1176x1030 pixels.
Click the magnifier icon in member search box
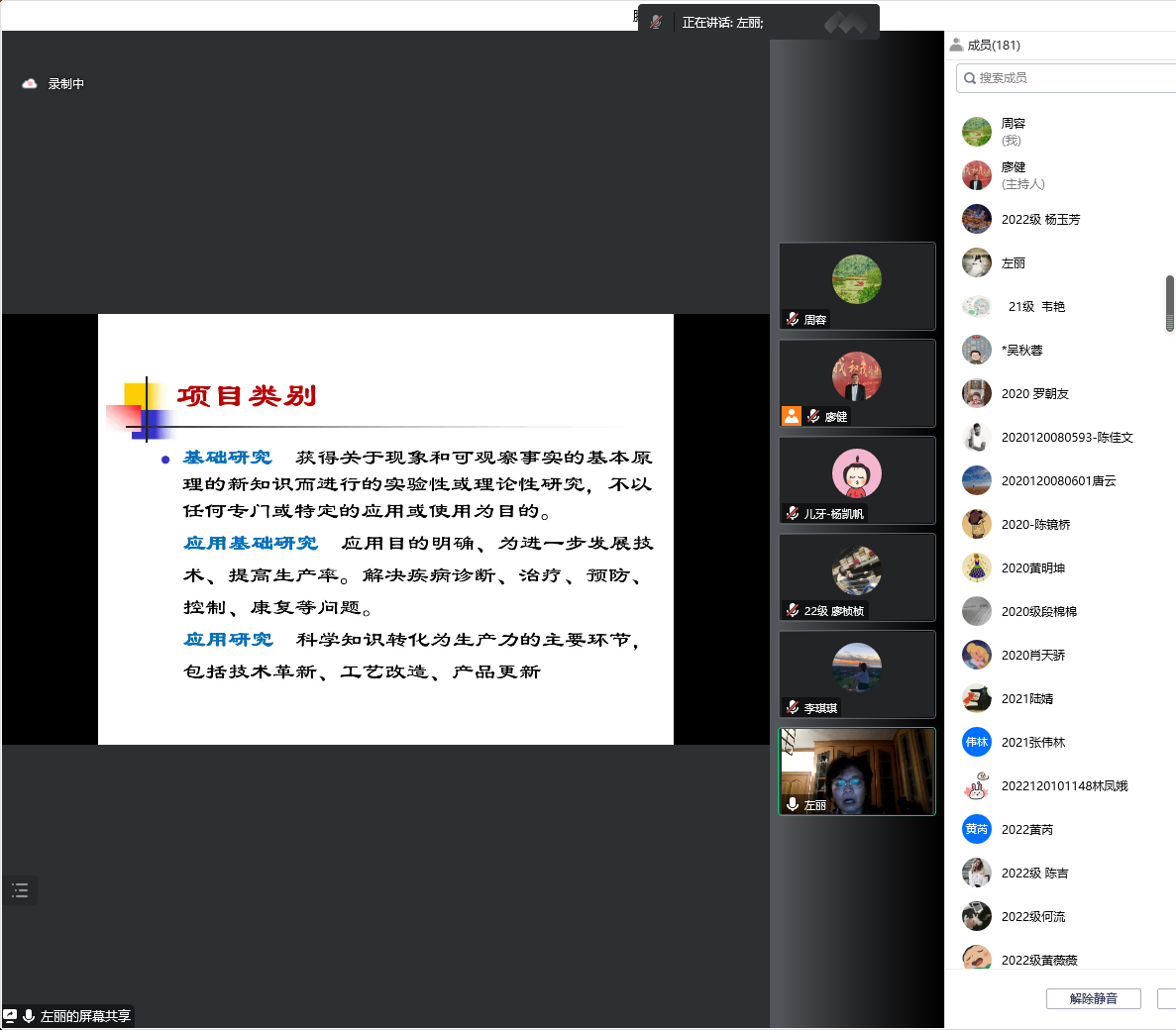[x=968, y=78]
